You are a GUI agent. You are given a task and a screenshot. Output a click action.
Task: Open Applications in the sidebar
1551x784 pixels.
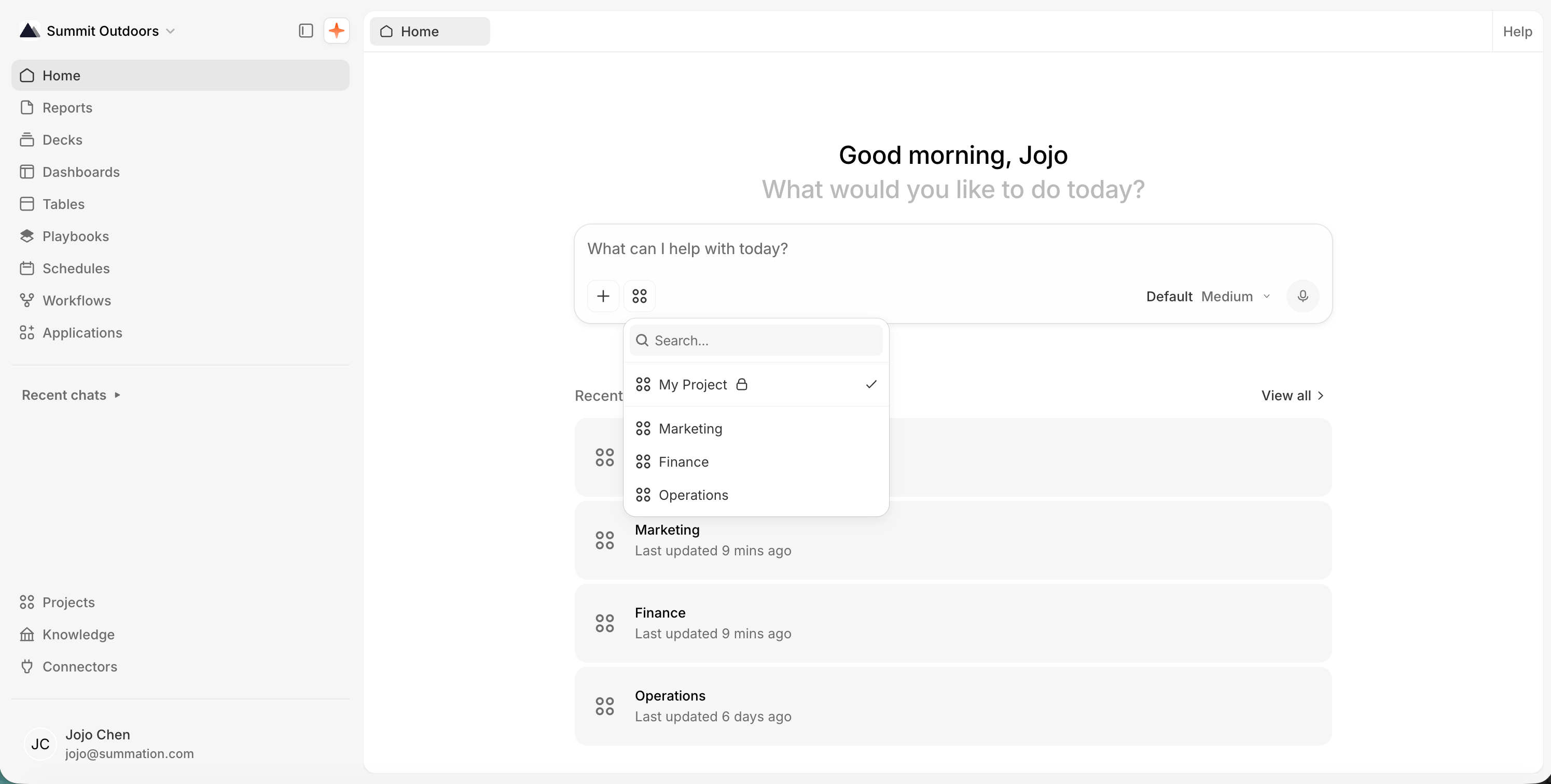pyautogui.click(x=180, y=333)
